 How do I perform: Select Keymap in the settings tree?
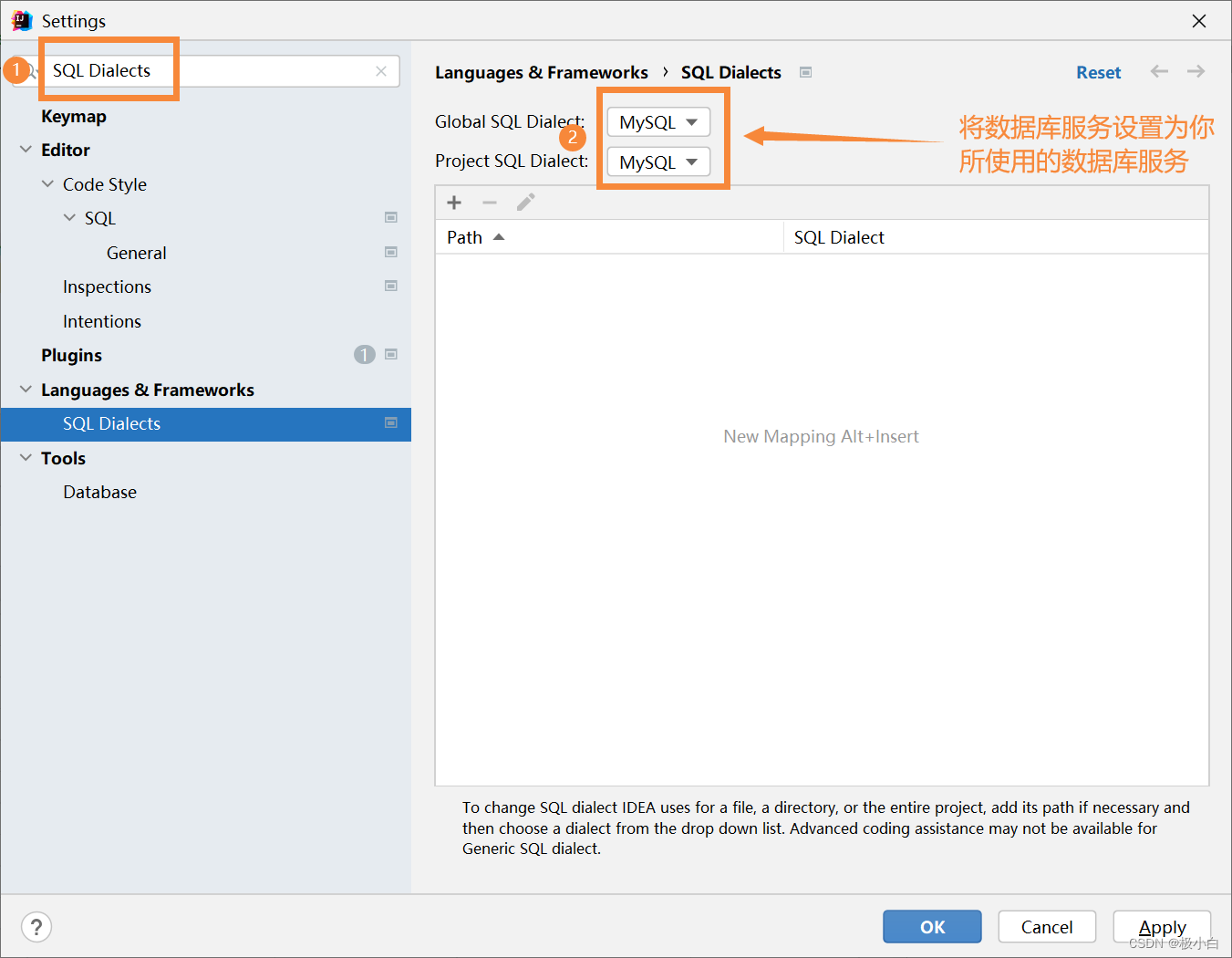(74, 116)
